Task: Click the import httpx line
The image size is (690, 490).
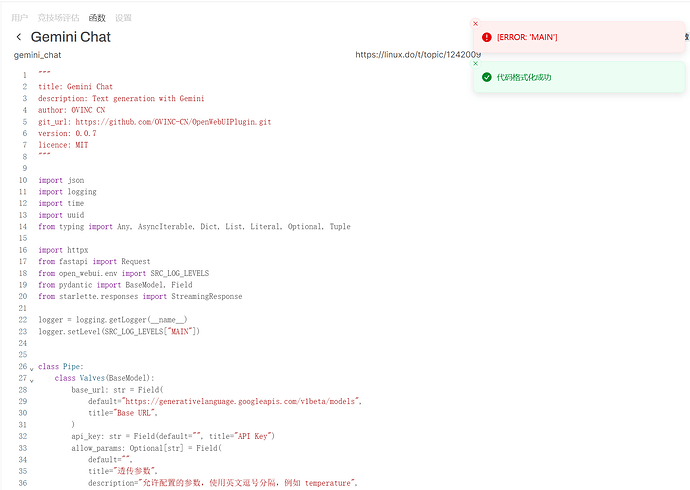Action: (x=63, y=250)
